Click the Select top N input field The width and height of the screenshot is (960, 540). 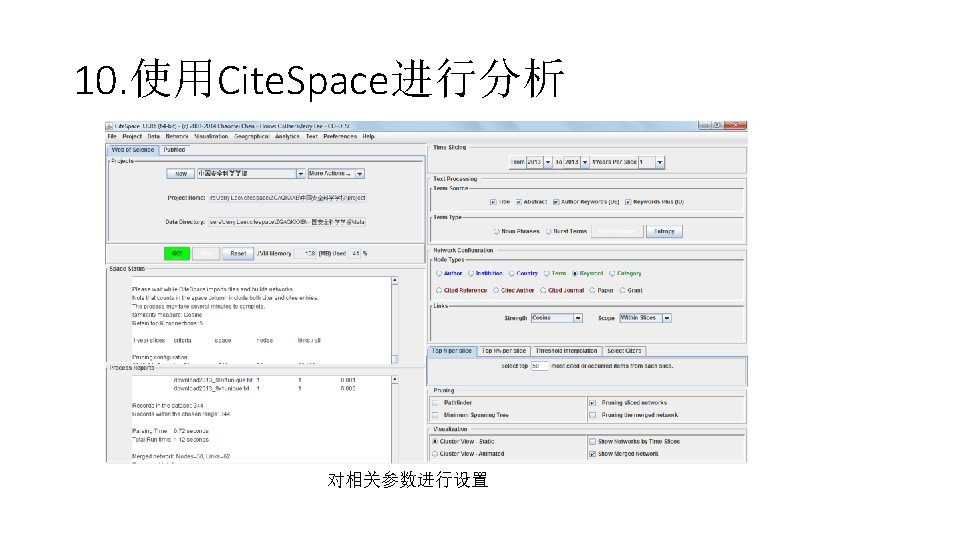[539, 366]
